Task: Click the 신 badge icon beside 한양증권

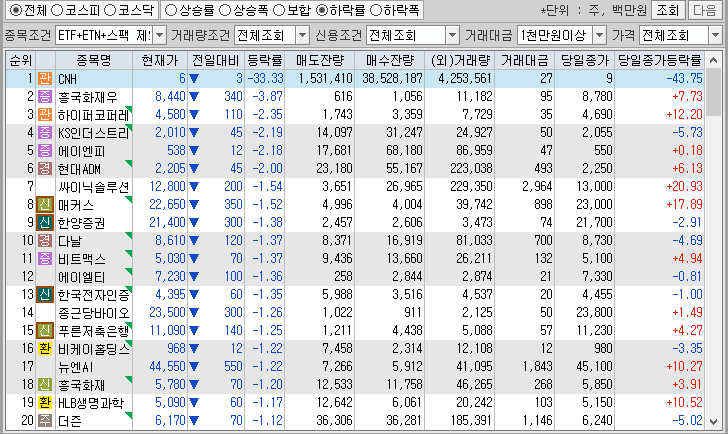Action: click(x=45, y=222)
